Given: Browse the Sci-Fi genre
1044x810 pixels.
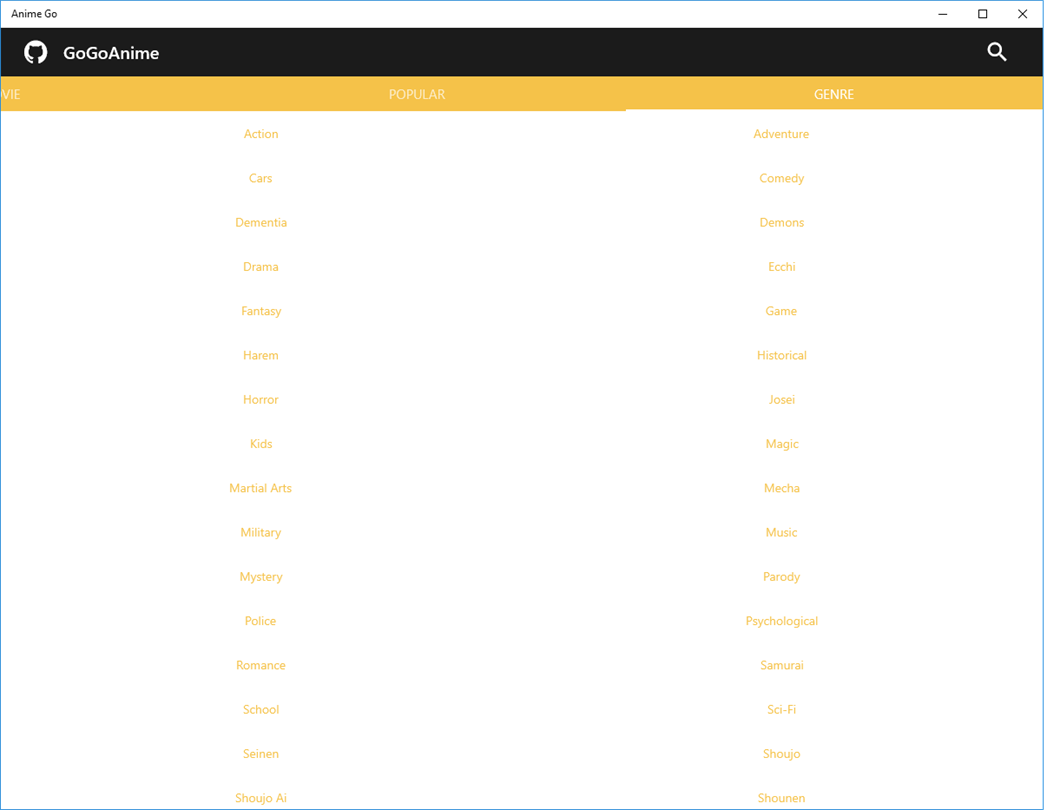Looking at the screenshot, I should point(782,709).
